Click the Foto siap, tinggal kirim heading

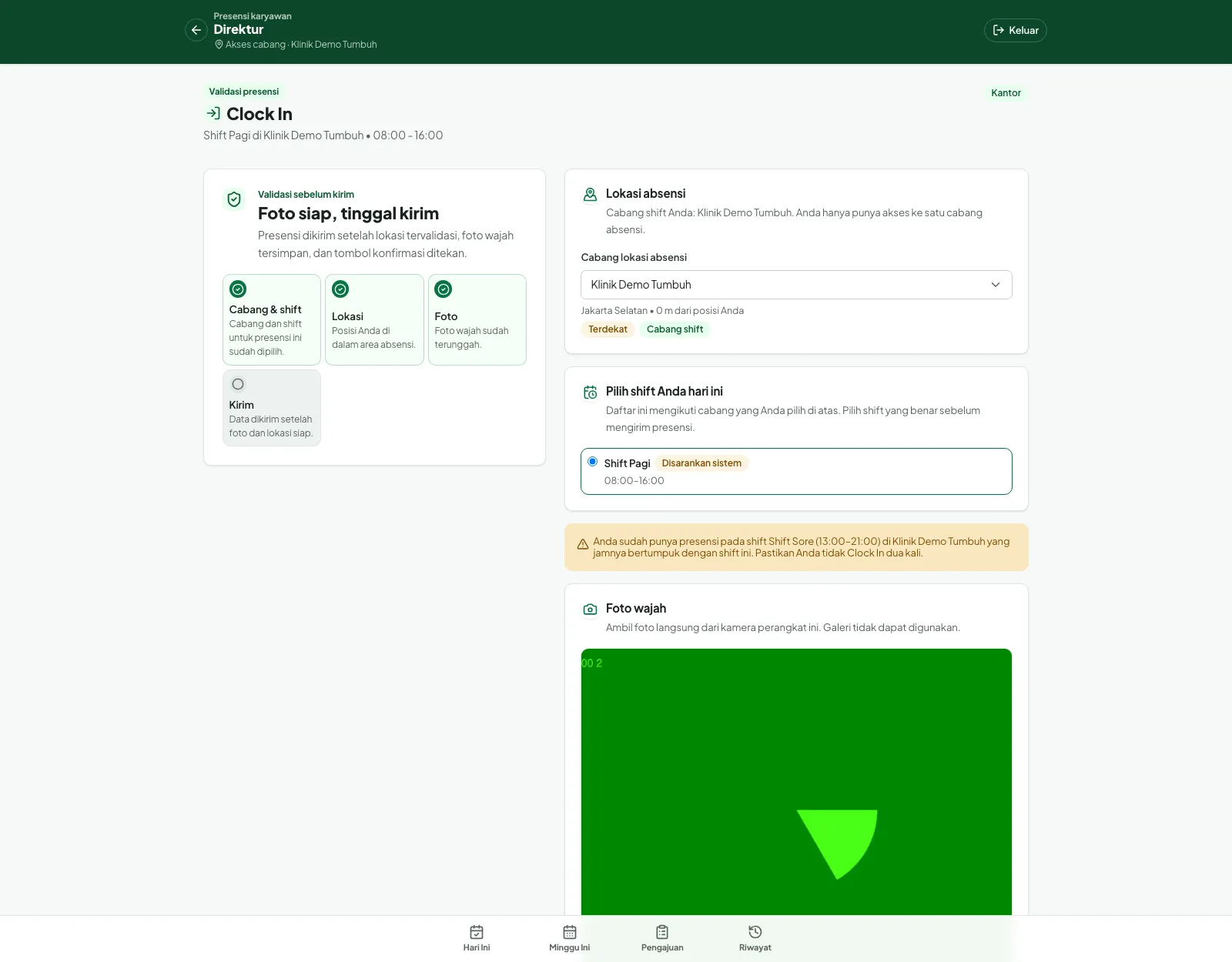348,214
